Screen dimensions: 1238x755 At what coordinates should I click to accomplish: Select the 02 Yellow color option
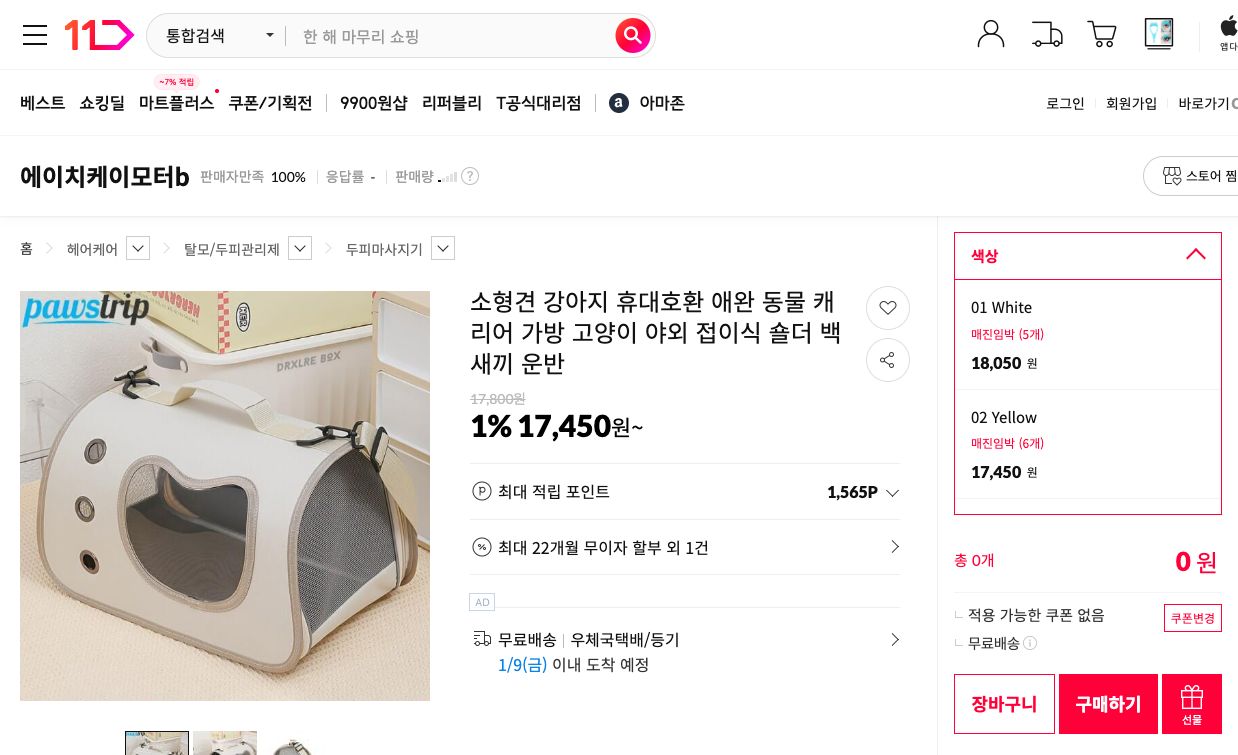1088,444
